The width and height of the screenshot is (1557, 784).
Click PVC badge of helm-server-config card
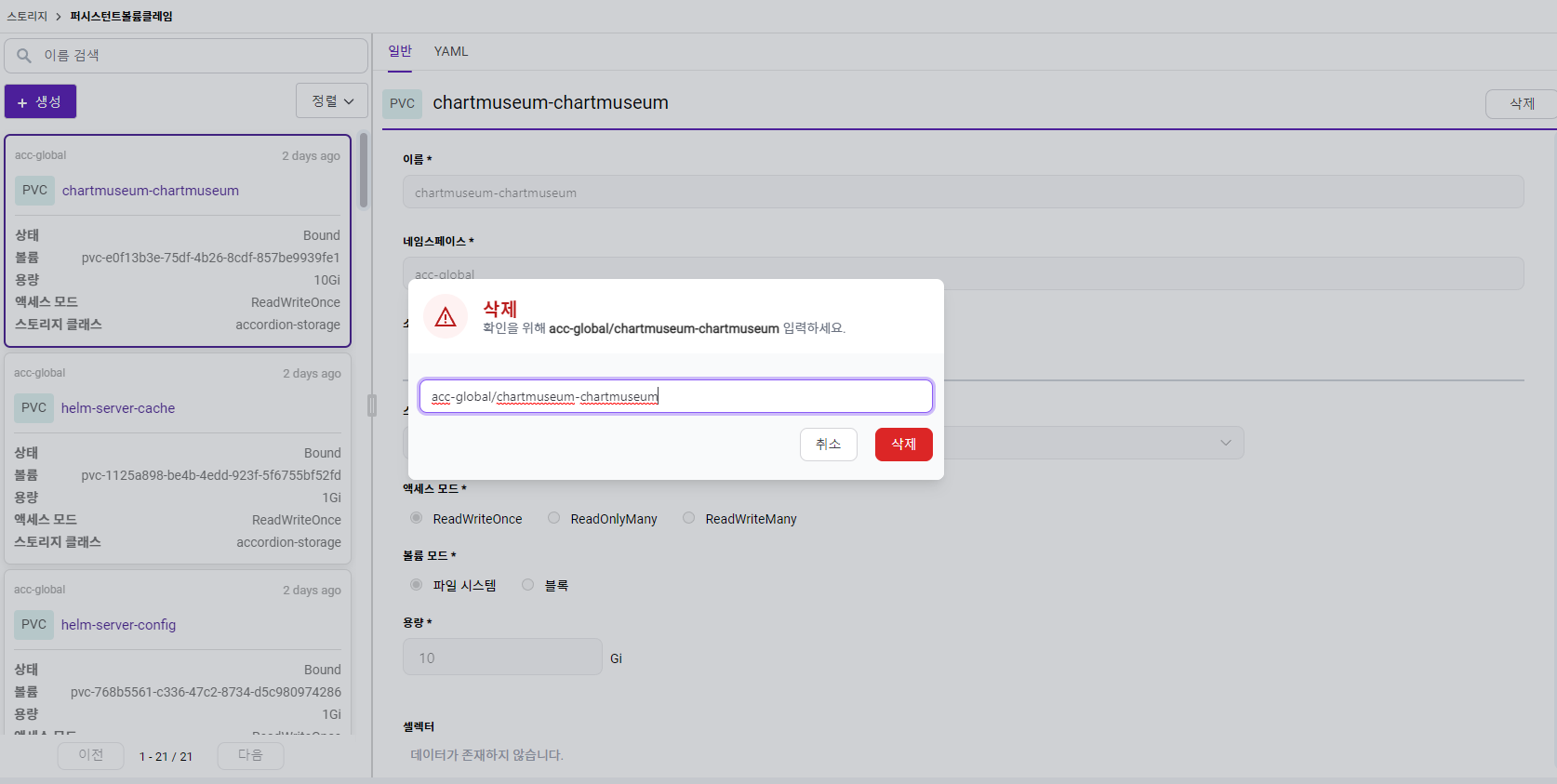click(x=34, y=625)
